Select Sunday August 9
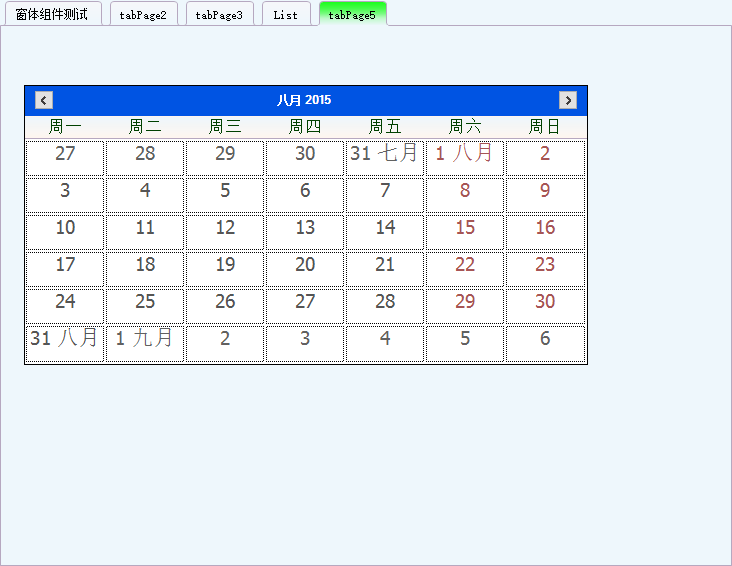The image size is (732, 566). point(545,195)
